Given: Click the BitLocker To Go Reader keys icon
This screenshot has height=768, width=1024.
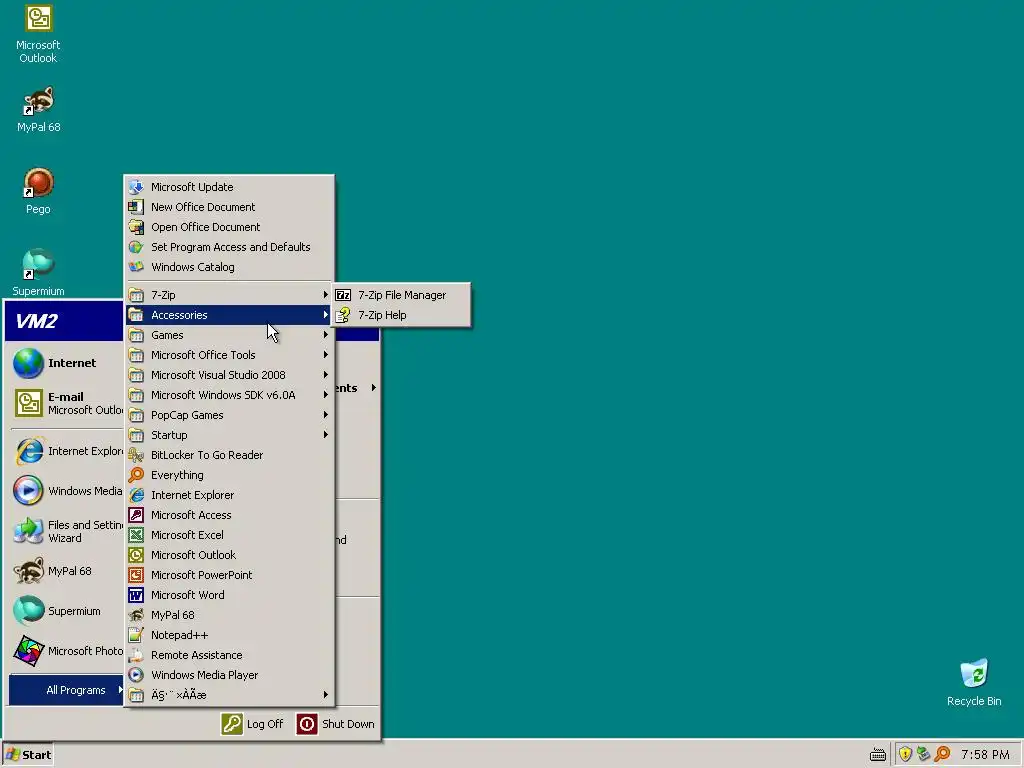Looking at the screenshot, I should pyautogui.click(x=136, y=455).
